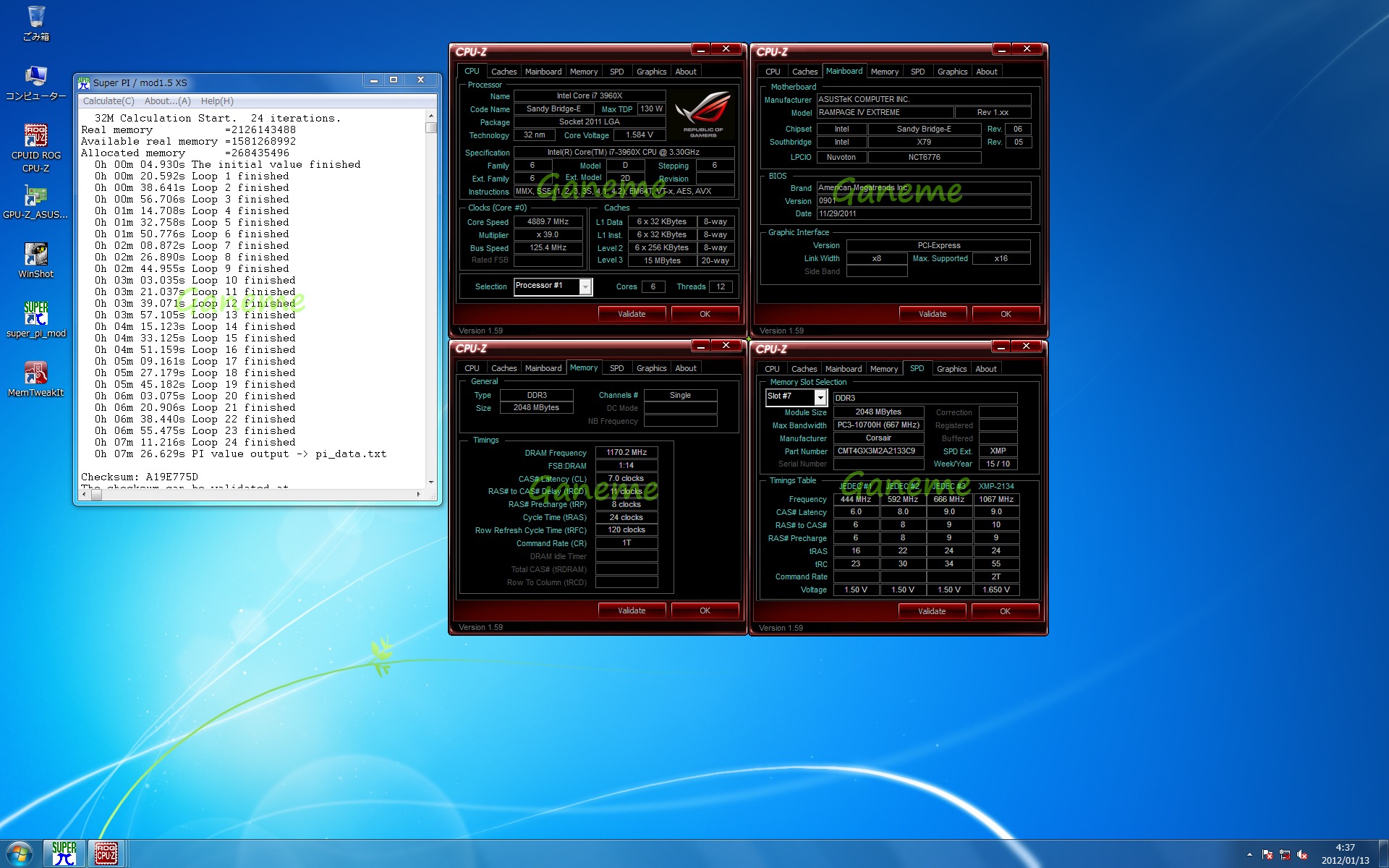Select Super PI in the taskbar
Viewport: 1389px width, 868px height.
click(x=64, y=854)
